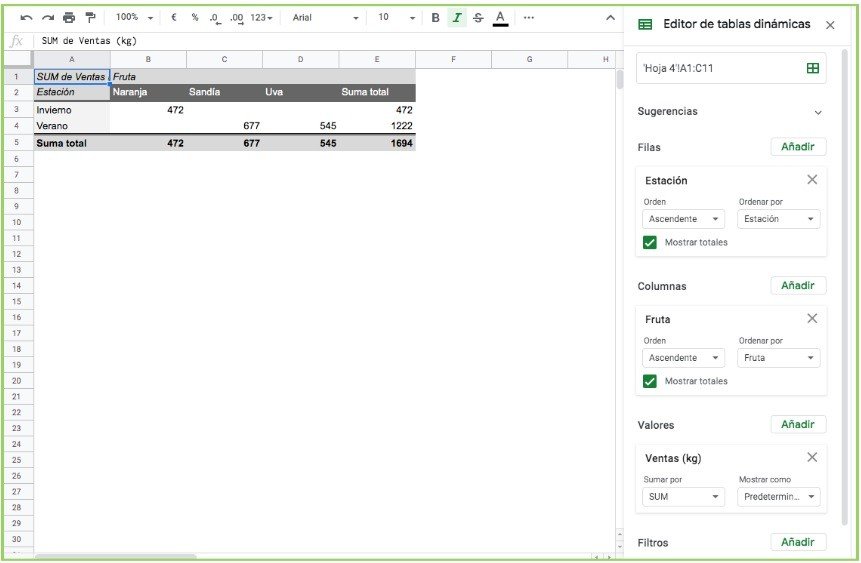861x563 pixels.
Task: Decrease decimal places icon
Action: click(x=215, y=18)
